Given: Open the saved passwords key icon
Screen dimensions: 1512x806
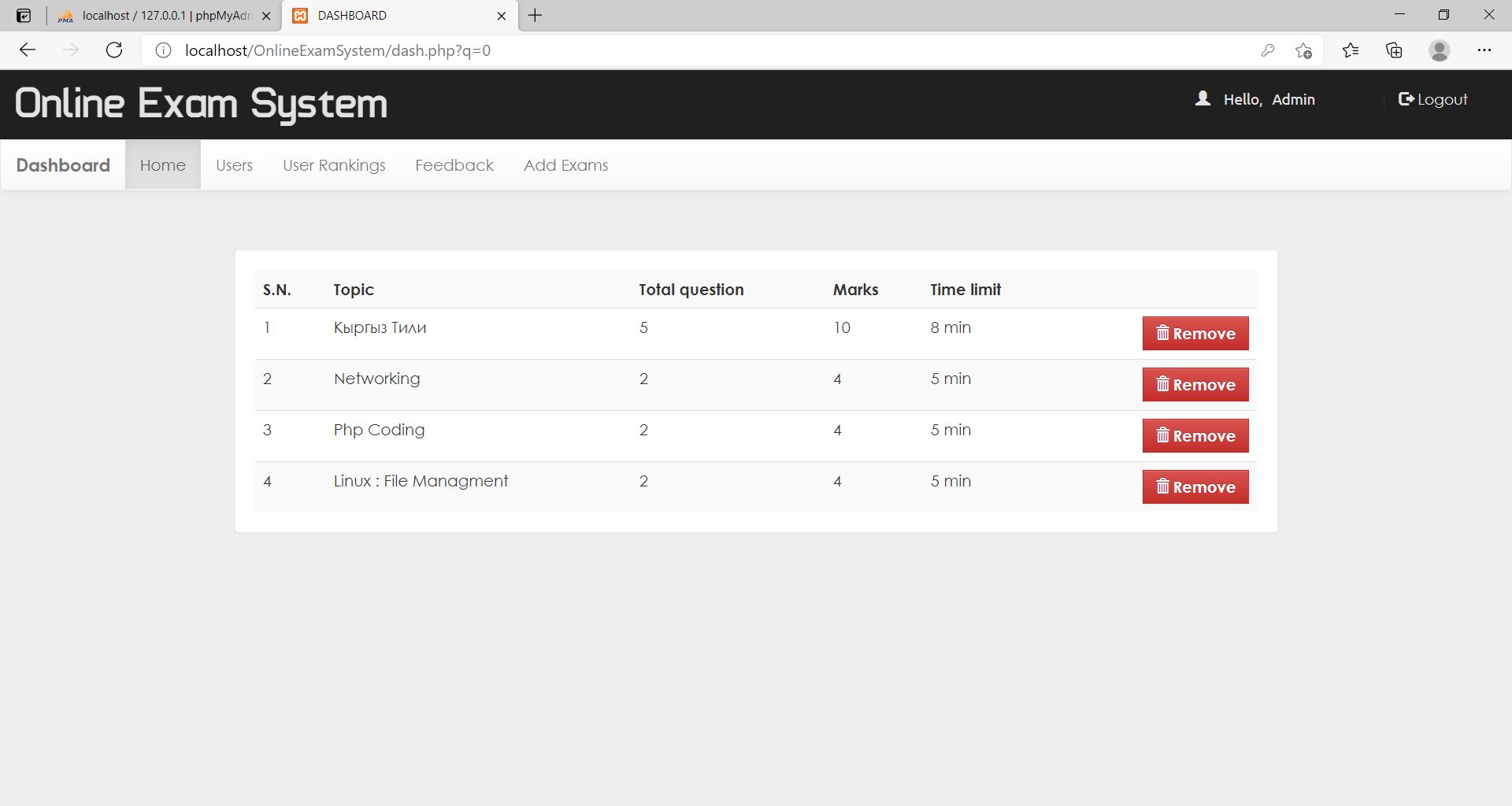Looking at the screenshot, I should (1267, 50).
